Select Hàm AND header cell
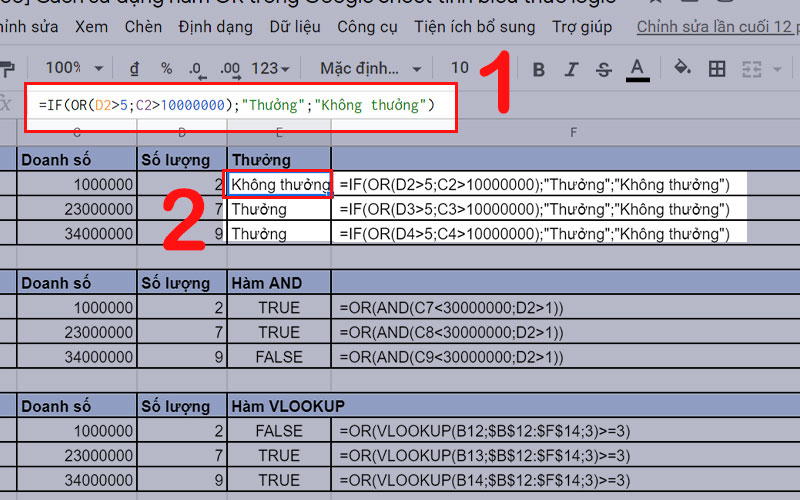The image size is (800, 500). click(279, 283)
